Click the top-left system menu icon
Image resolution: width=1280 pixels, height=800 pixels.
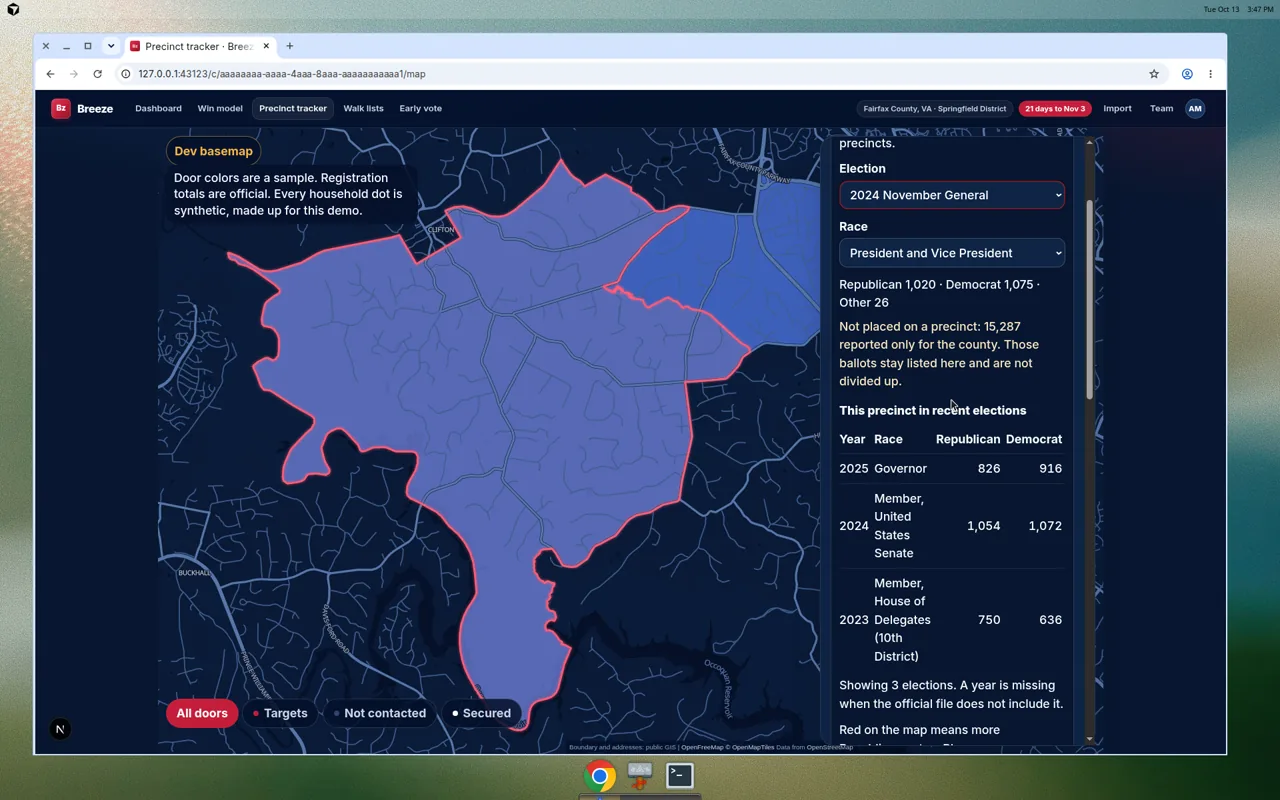(13, 9)
